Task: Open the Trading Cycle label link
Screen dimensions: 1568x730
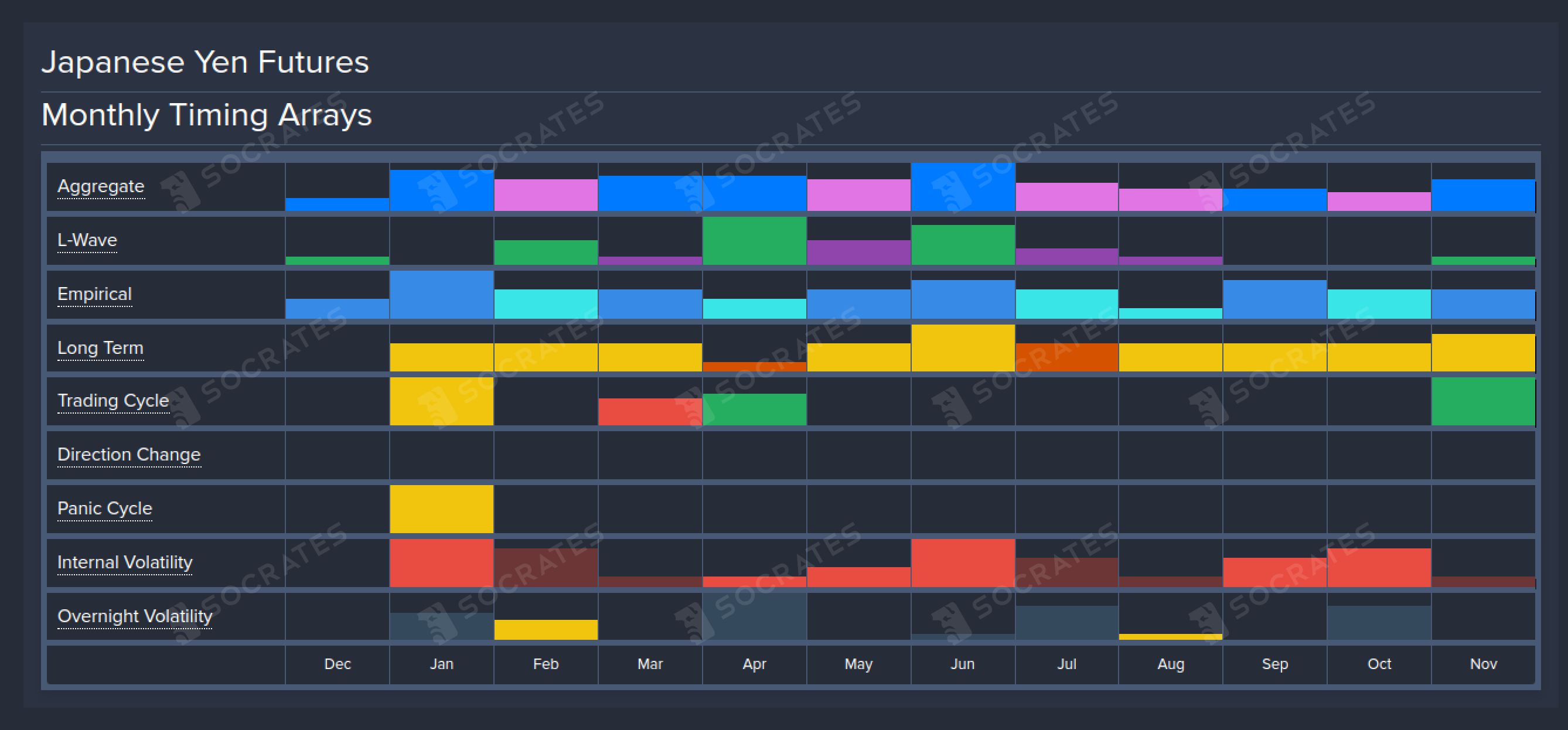Action: click(x=113, y=401)
